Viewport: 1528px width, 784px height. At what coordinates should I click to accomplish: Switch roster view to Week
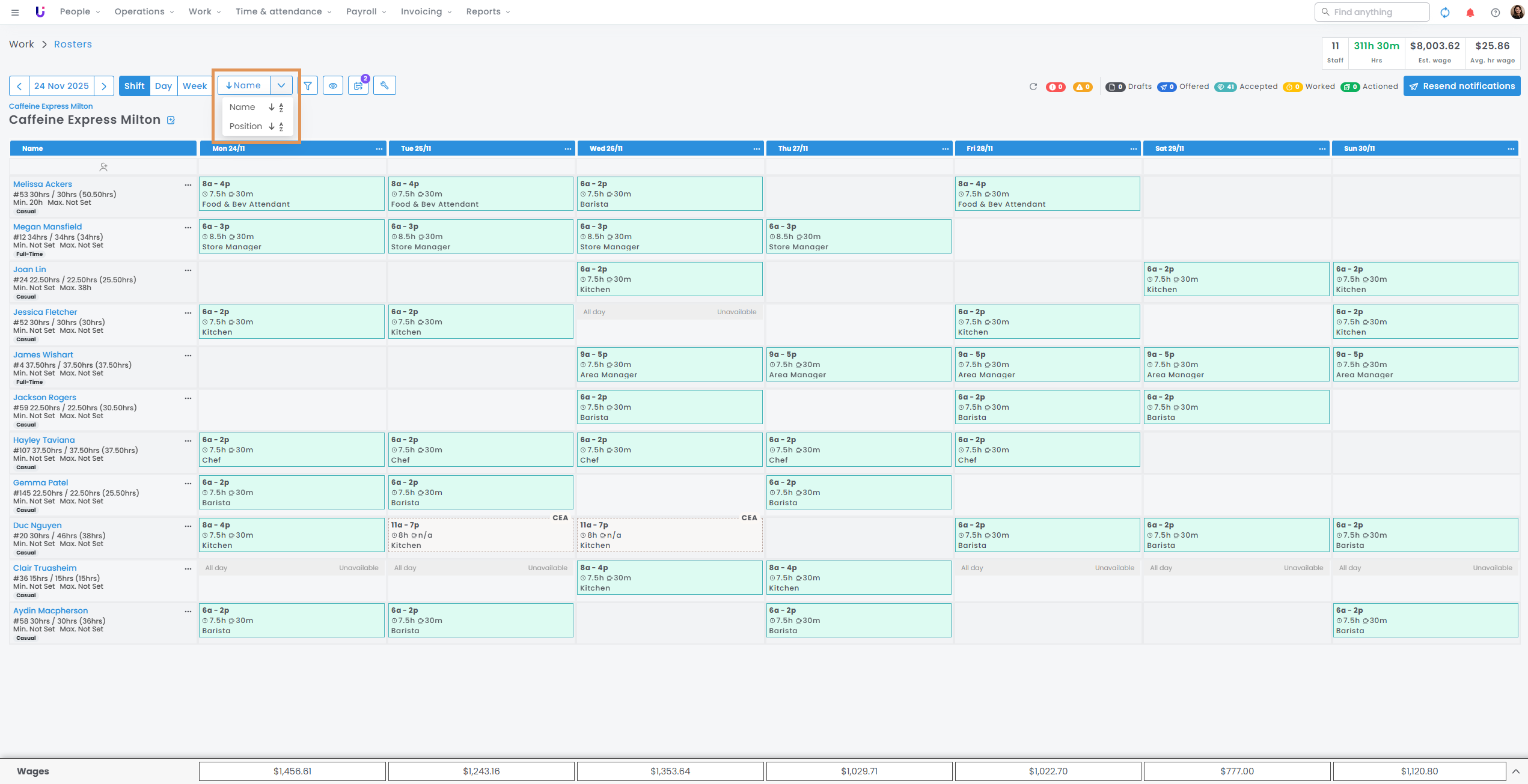coord(195,86)
